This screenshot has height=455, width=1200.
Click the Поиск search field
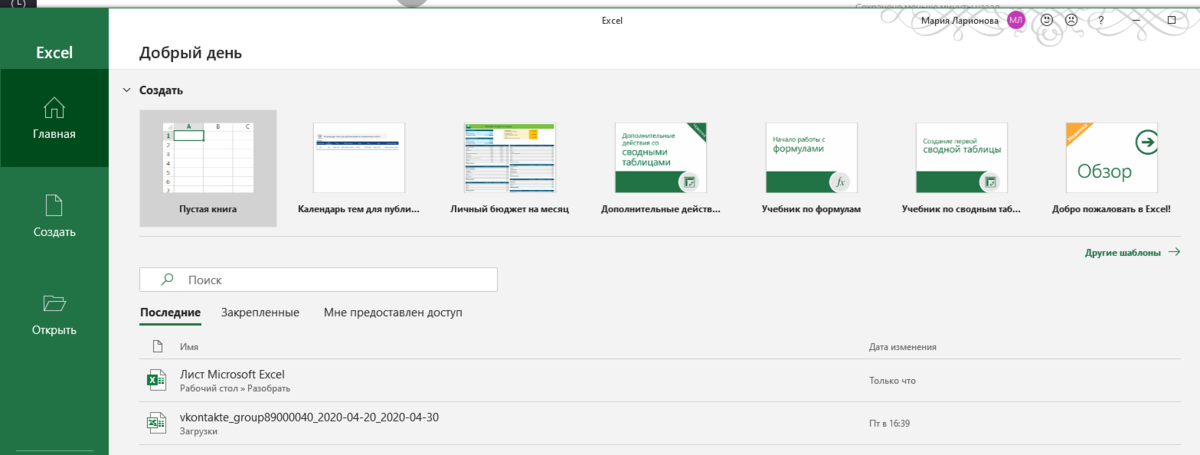point(318,280)
